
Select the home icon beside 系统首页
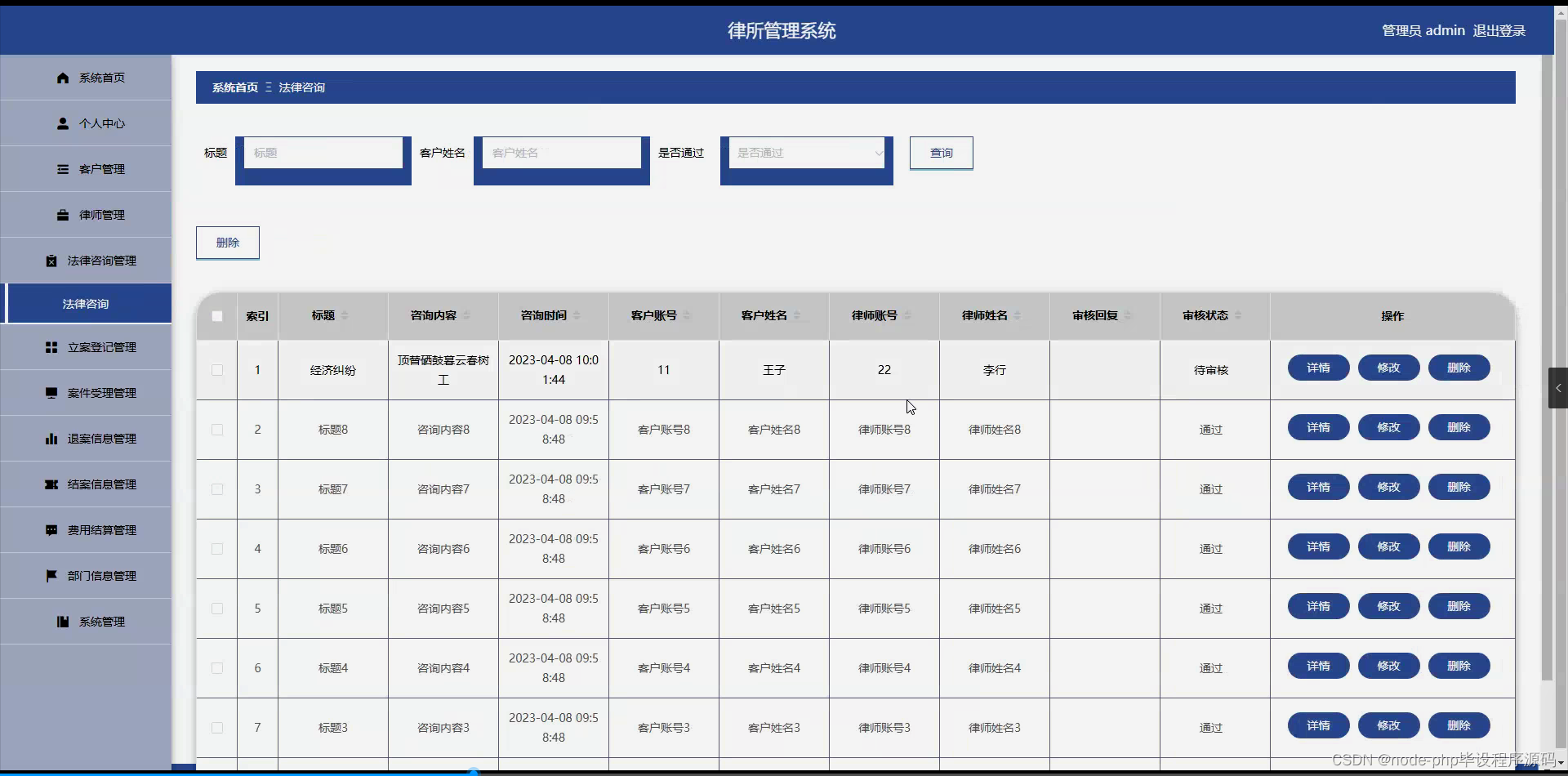click(x=63, y=78)
